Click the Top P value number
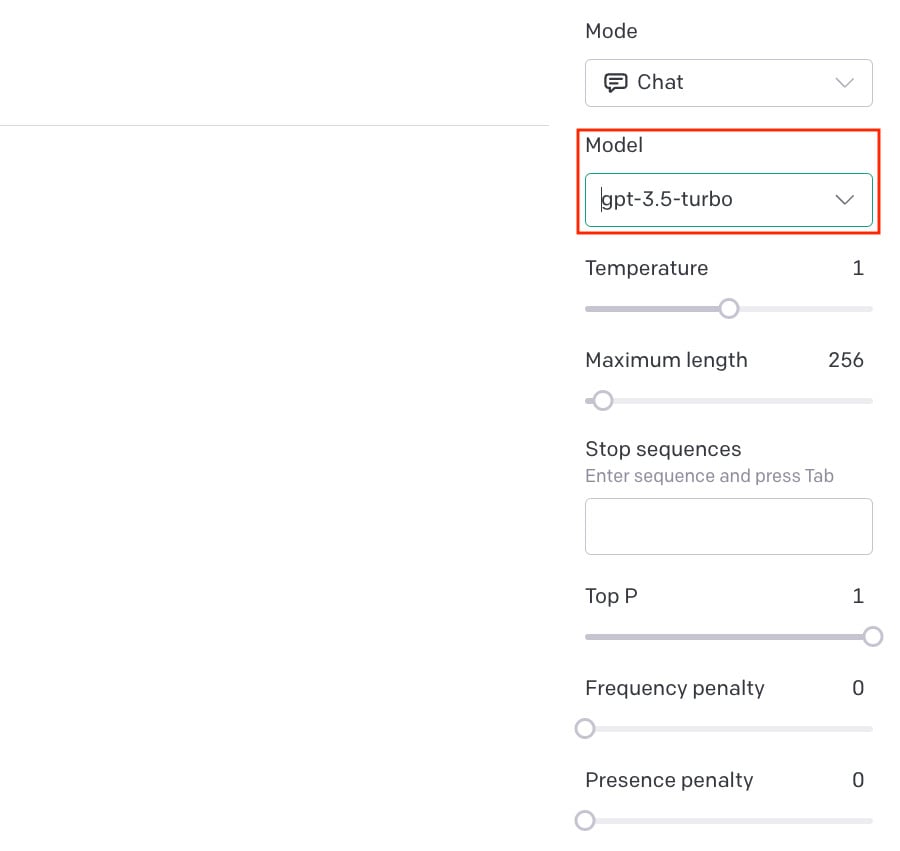900x851 pixels. (x=858, y=597)
